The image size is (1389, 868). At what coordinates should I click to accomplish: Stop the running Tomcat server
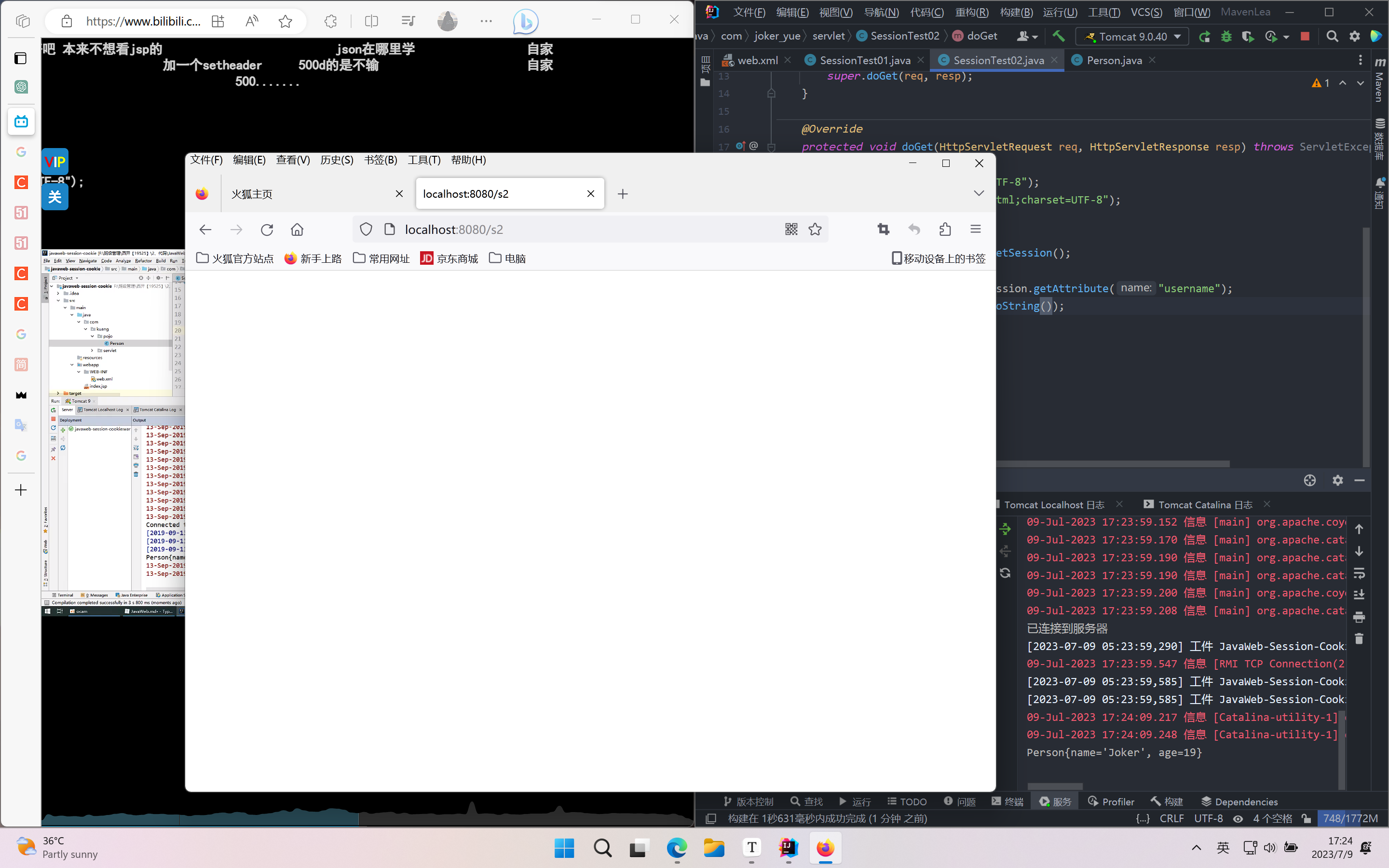[x=1305, y=37]
